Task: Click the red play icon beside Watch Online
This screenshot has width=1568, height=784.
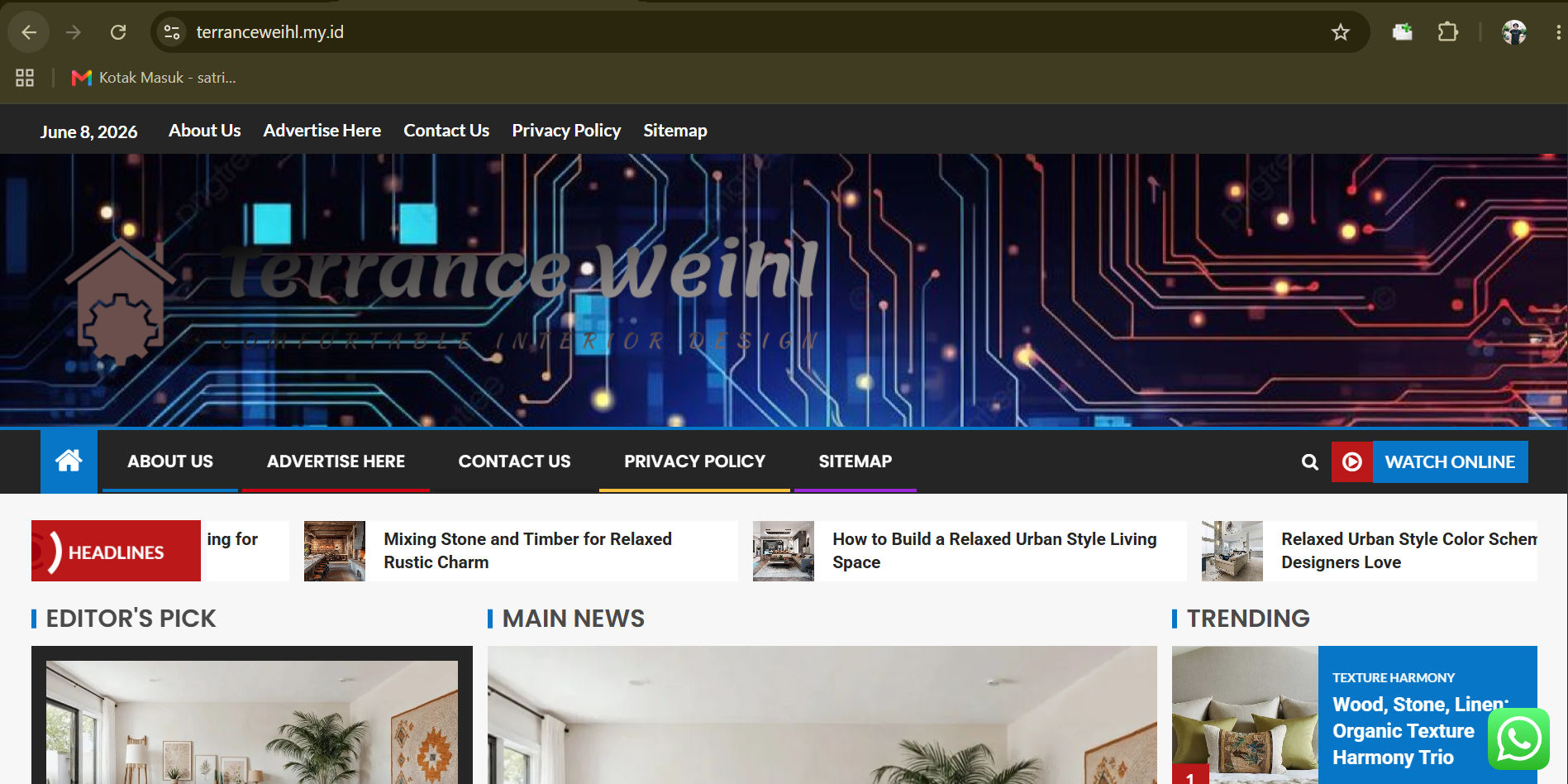Action: coord(1352,461)
